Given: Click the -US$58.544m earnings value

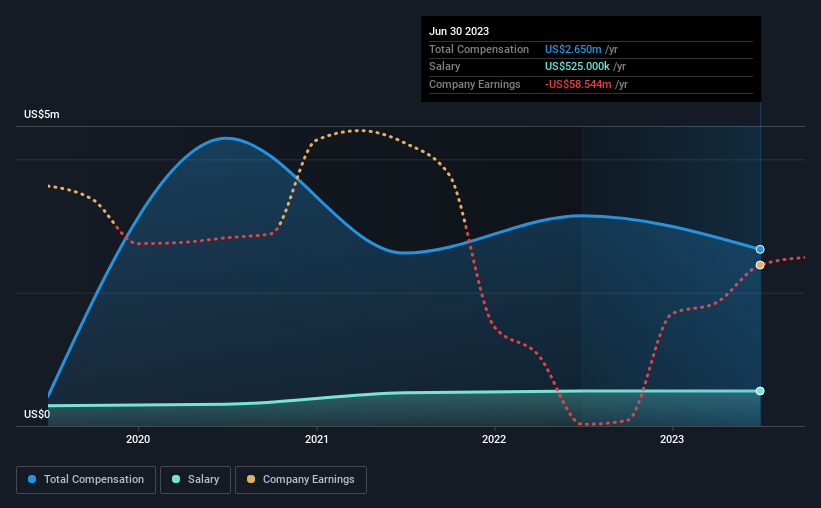Looking at the screenshot, I should tap(578, 84).
